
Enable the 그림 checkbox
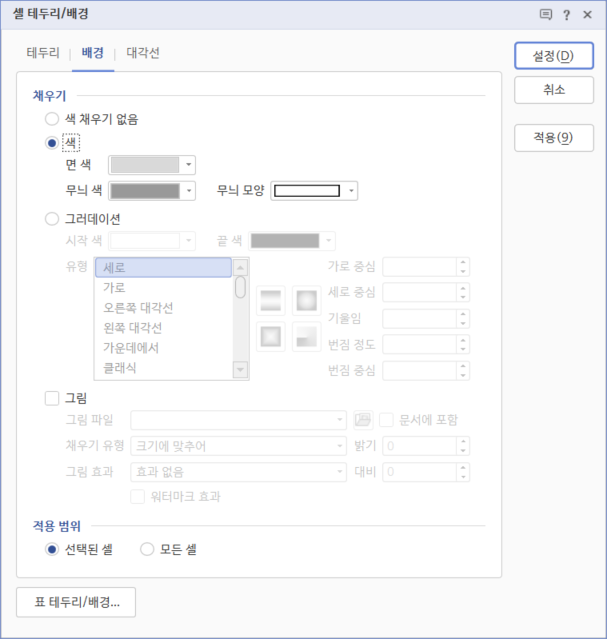pyautogui.click(x=52, y=398)
